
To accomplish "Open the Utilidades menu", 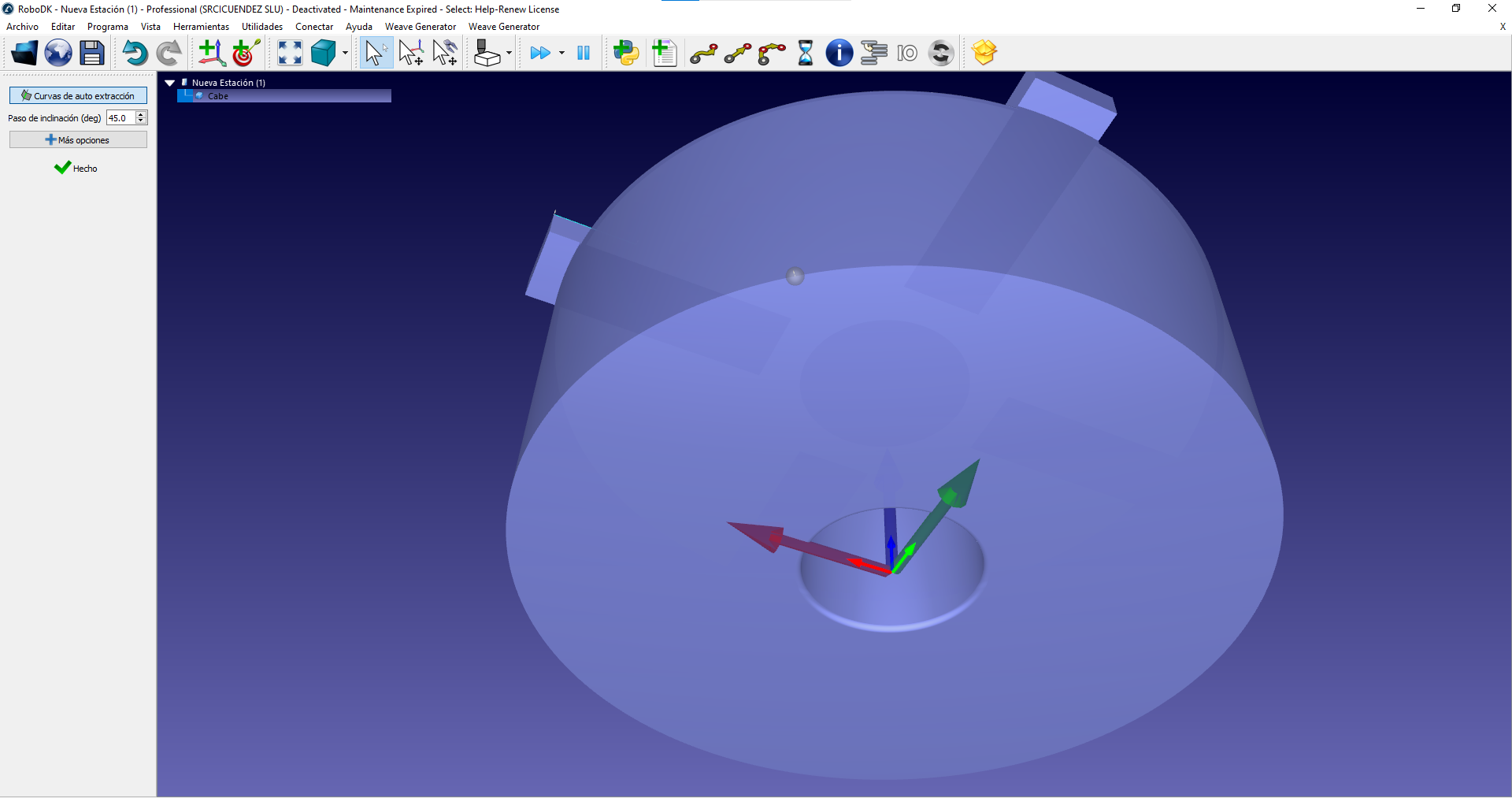I will [261, 27].
